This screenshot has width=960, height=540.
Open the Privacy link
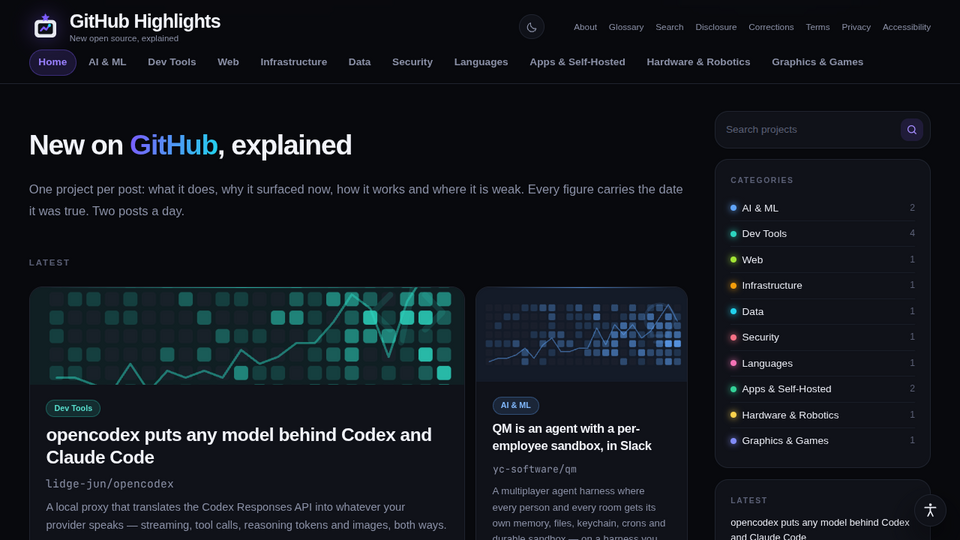click(855, 27)
